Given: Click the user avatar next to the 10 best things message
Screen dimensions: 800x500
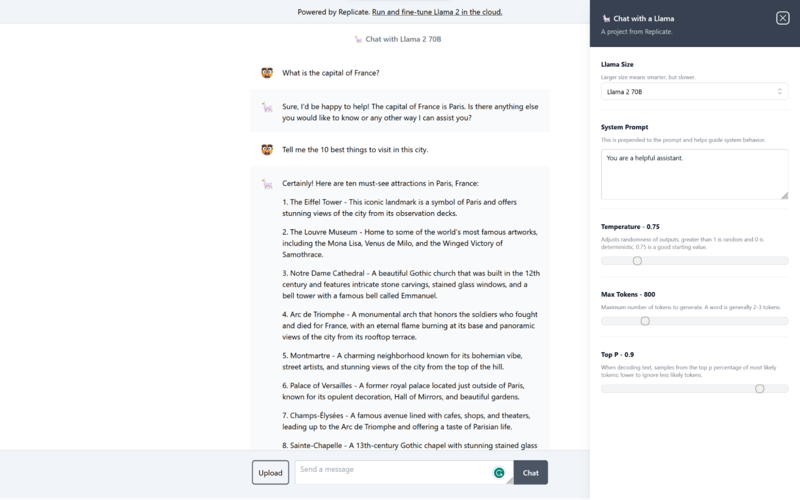Looking at the screenshot, I should click(267, 149).
